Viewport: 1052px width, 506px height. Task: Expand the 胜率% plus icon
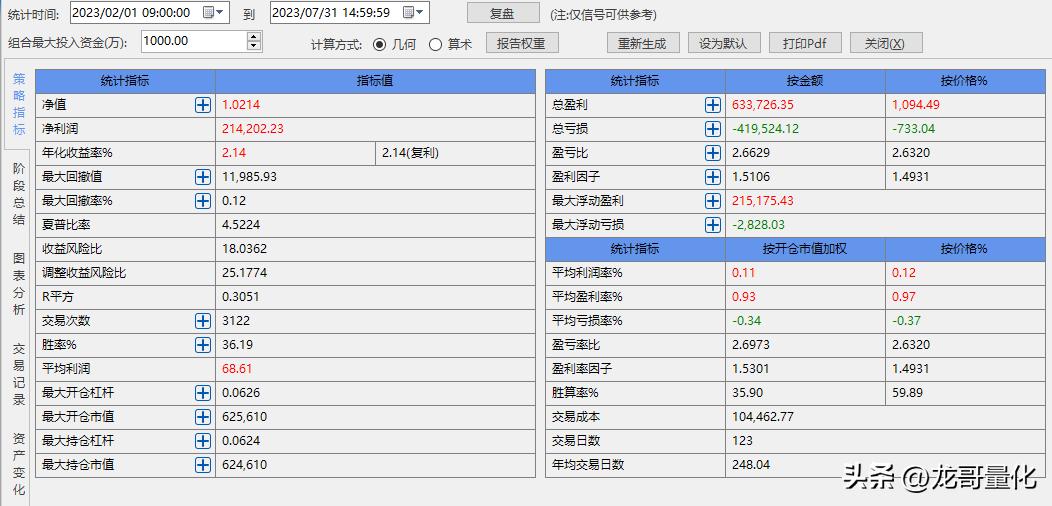203,345
